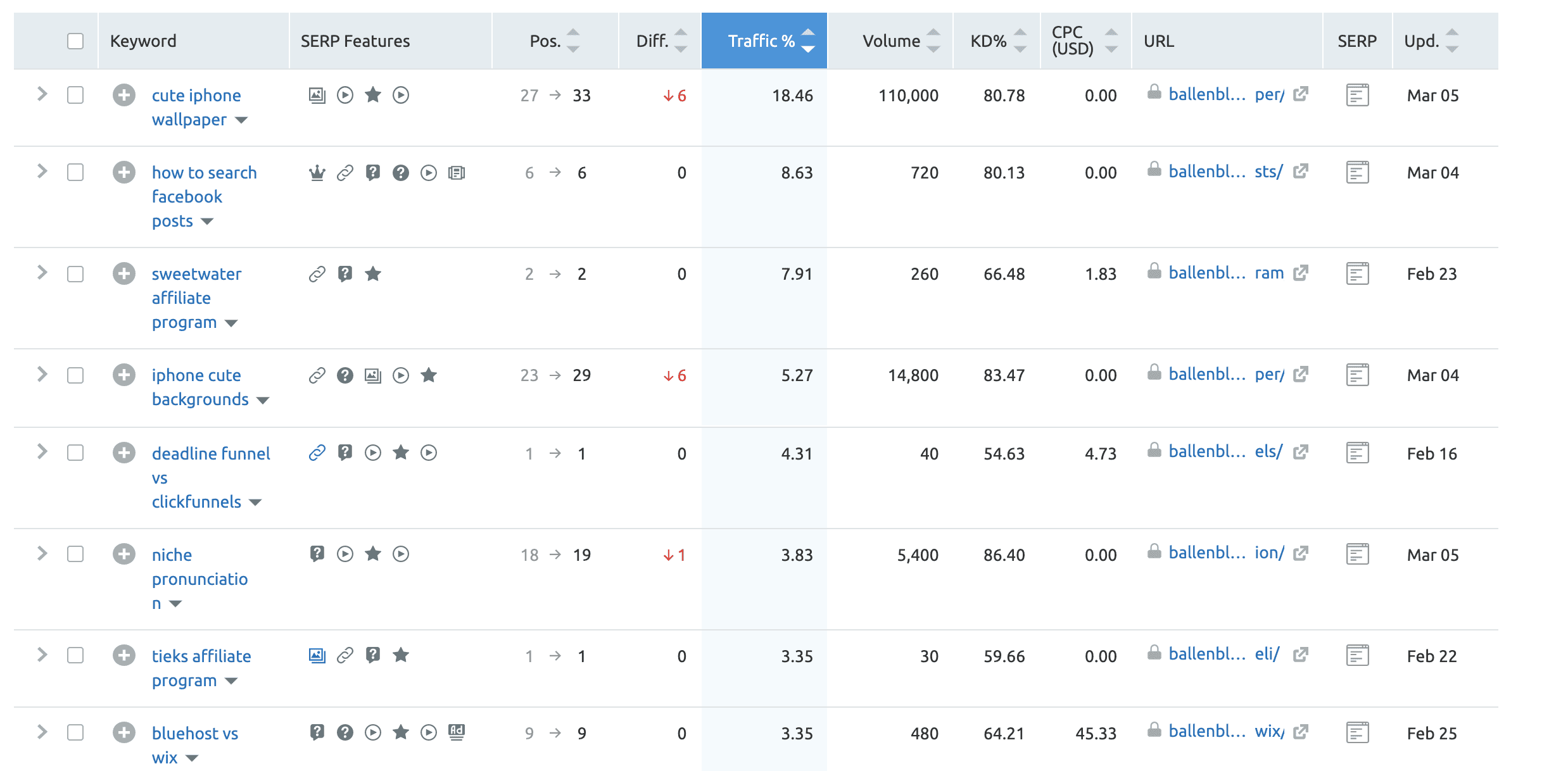Expand the how to search facebook posts row

point(42,171)
